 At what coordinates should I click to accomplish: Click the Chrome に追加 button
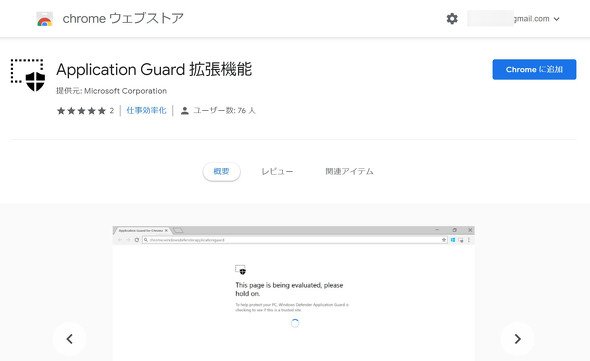[534, 69]
